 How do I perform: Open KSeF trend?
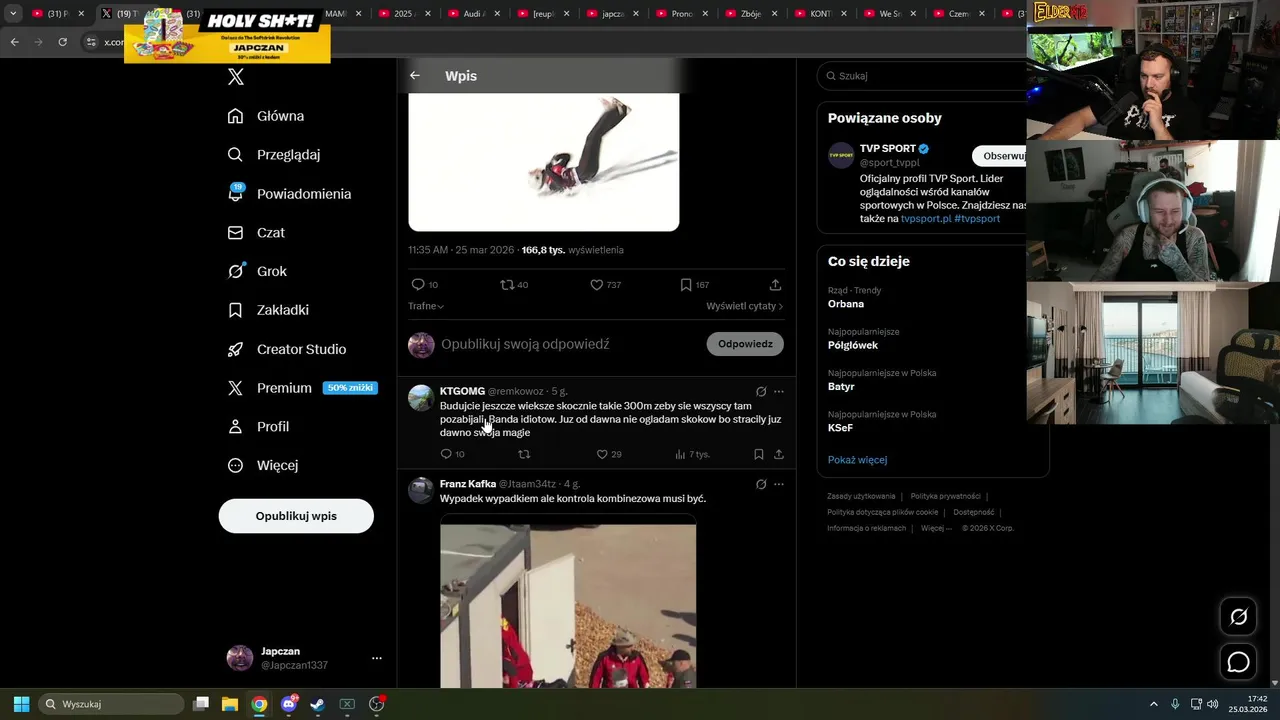[x=840, y=428]
